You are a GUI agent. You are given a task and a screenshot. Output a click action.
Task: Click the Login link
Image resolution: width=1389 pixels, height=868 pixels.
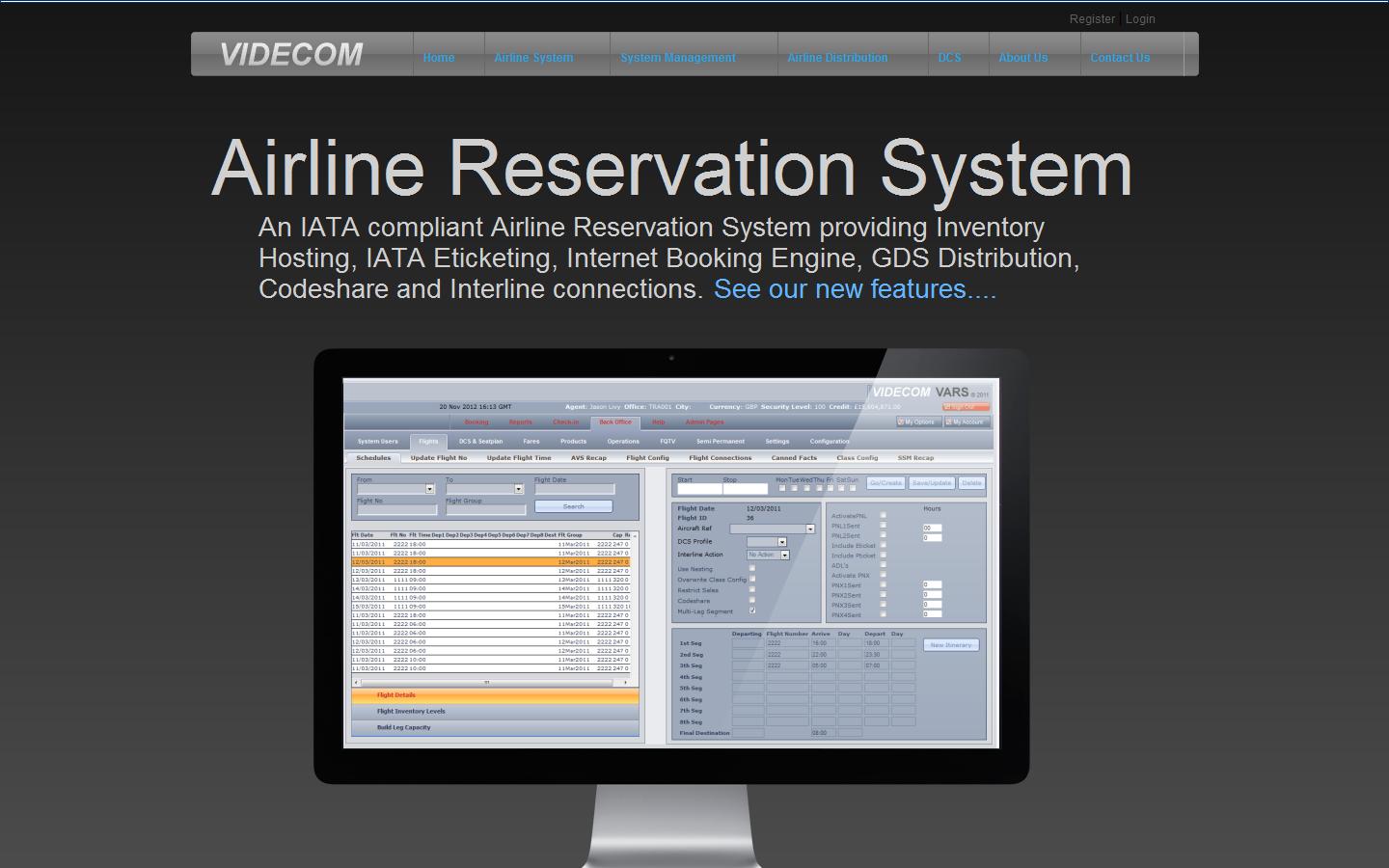click(1139, 19)
